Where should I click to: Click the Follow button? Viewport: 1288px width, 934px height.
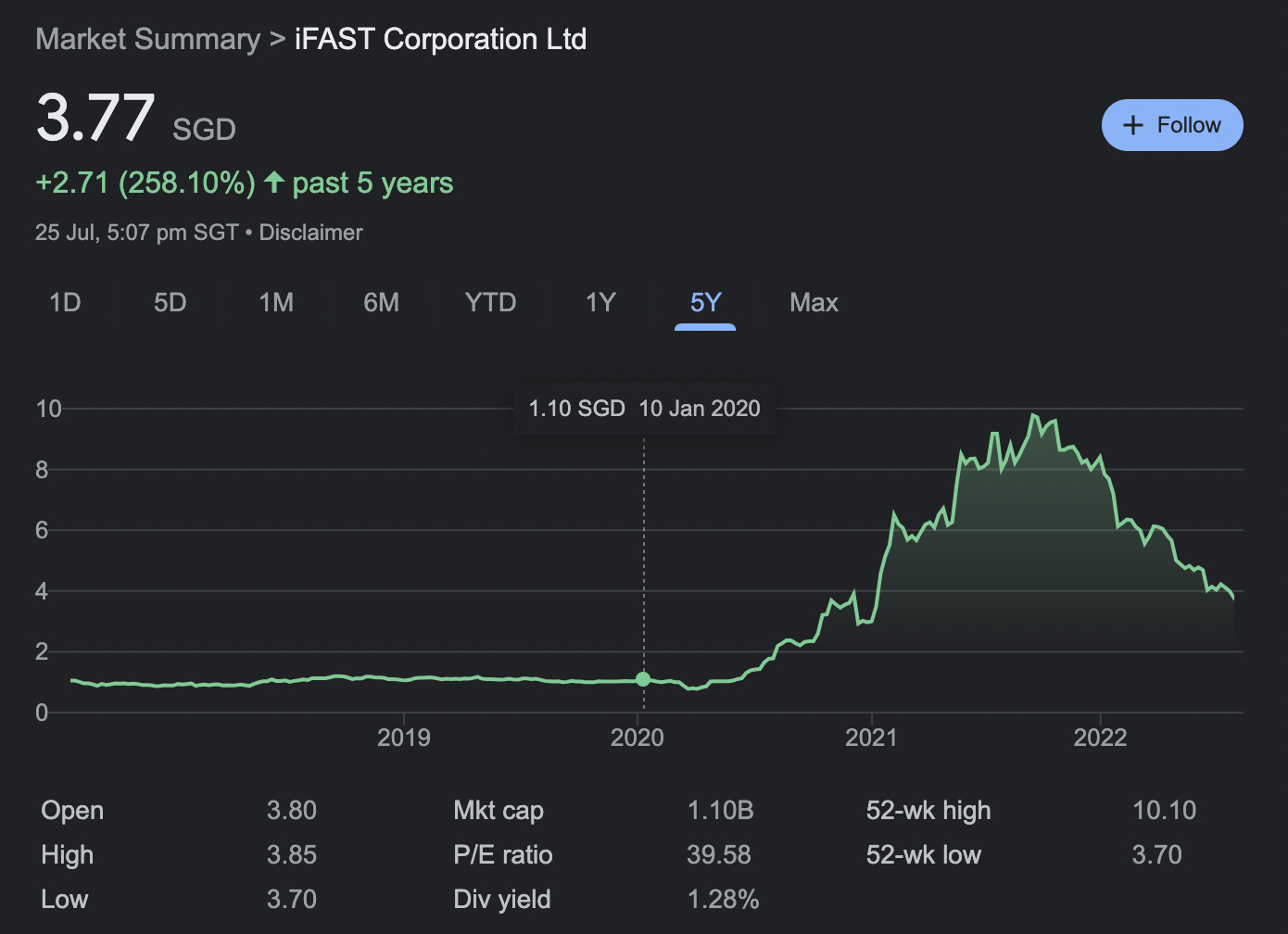(1172, 125)
